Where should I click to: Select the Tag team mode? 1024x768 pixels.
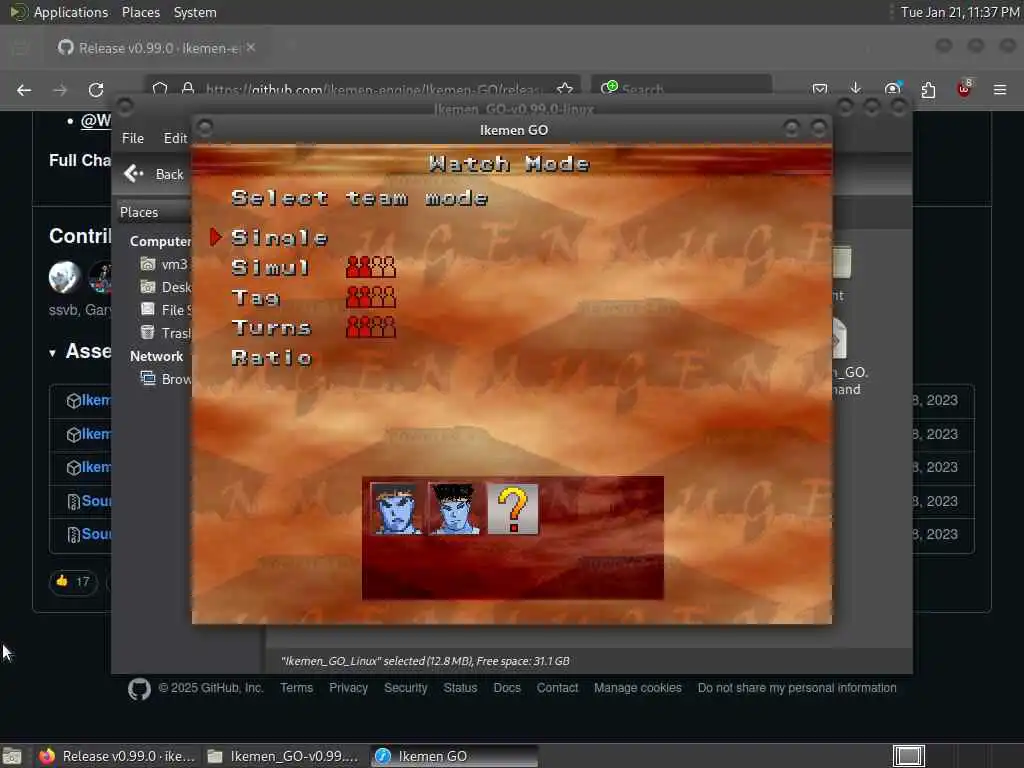[x=255, y=298]
